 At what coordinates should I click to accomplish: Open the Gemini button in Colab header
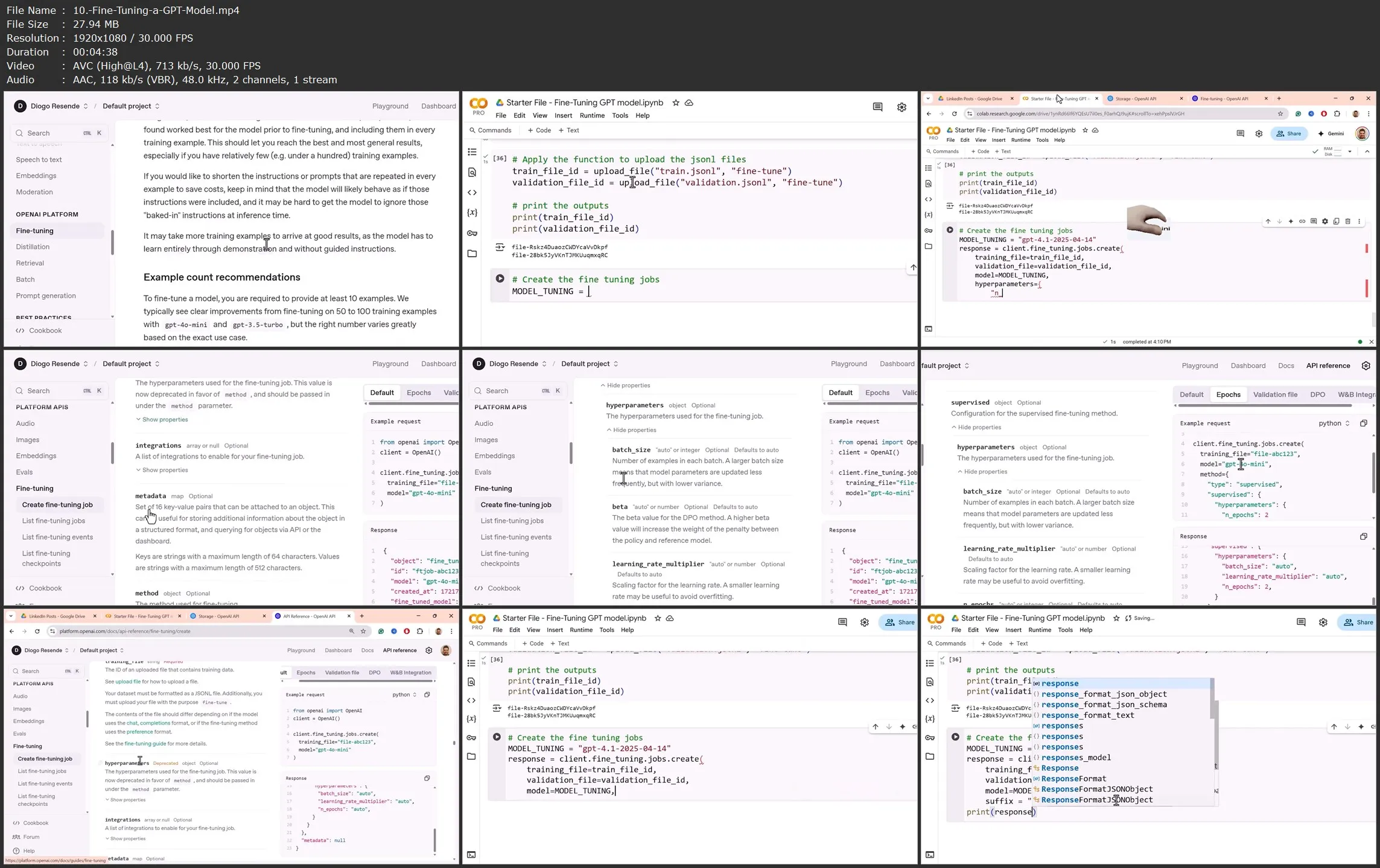point(1331,134)
